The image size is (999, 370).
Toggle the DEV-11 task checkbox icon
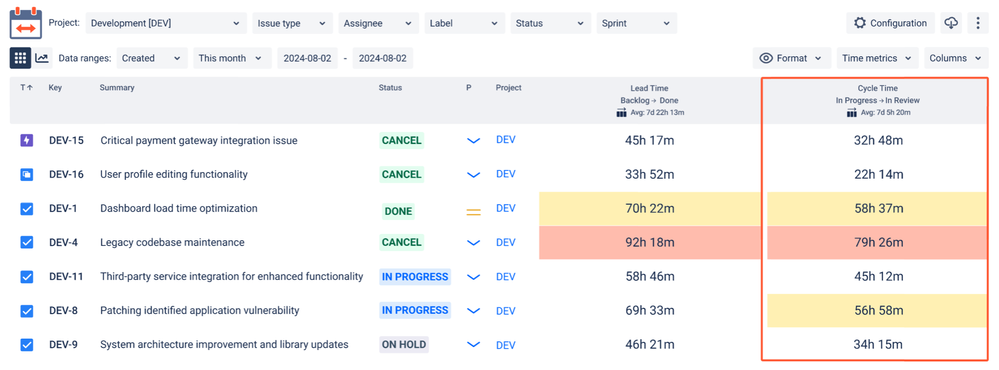tap(27, 277)
